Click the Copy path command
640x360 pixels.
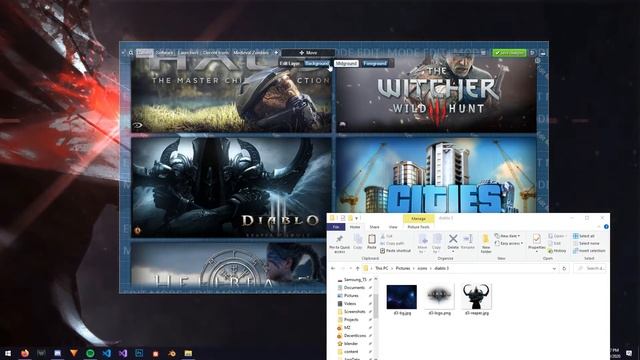click(x=392, y=243)
